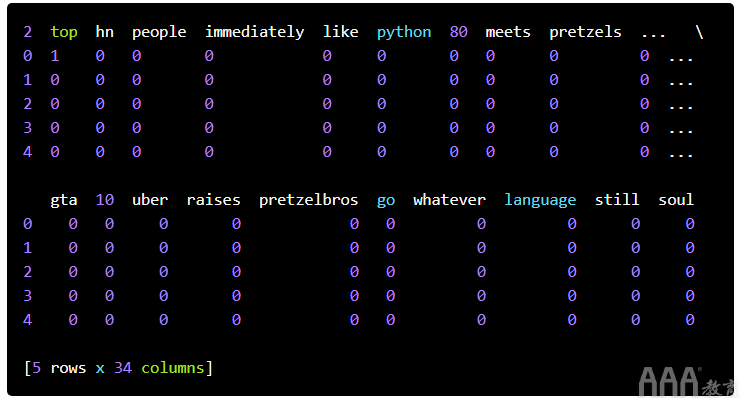The height and width of the screenshot is (403, 748).
Task: Click the 'still' column header
Action: [617, 200]
